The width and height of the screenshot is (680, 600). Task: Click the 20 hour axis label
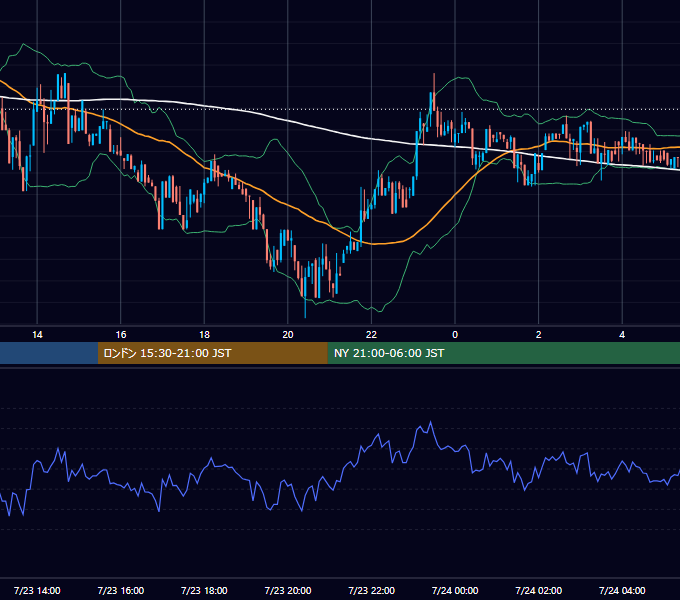tap(288, 335)
